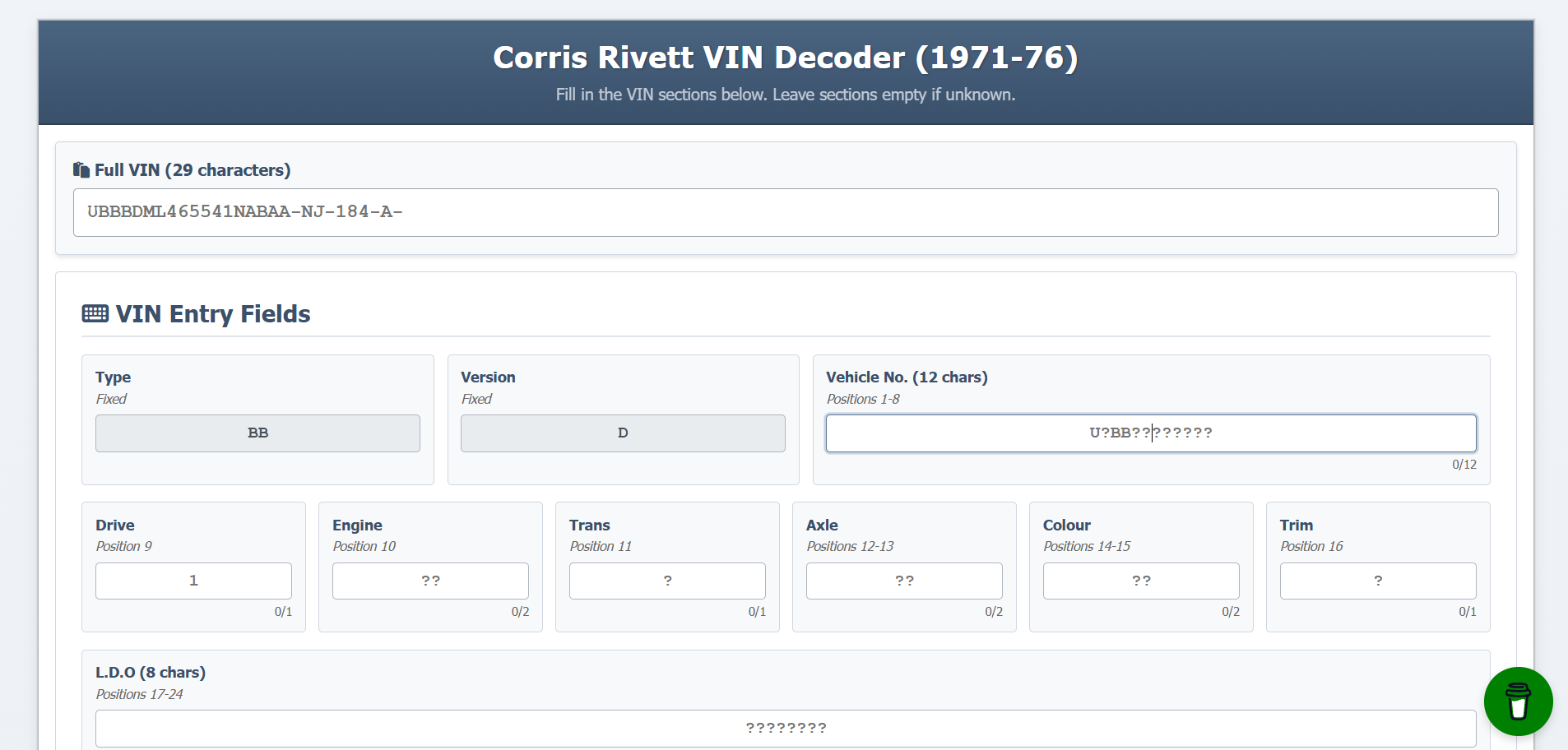Click into the Vehicle No. input field

(x=1150, y=433)
